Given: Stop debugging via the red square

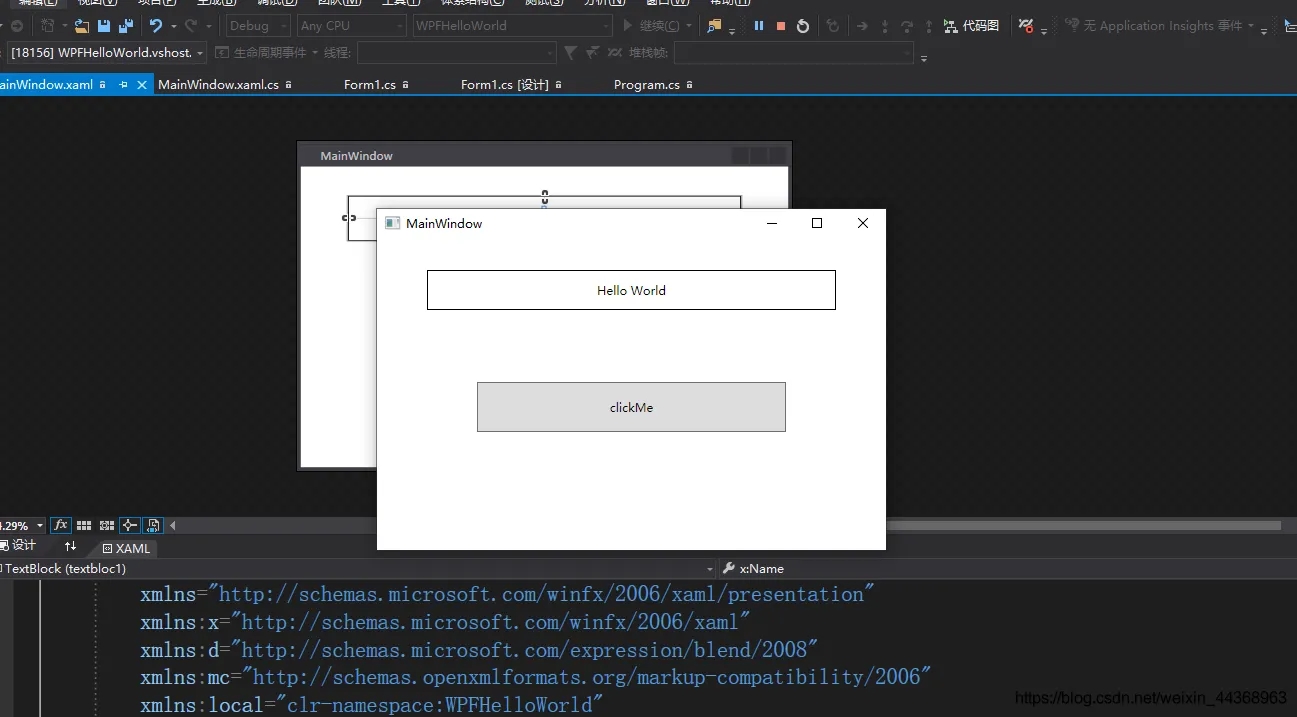Looking at the screenshot, I should (781, 26).
